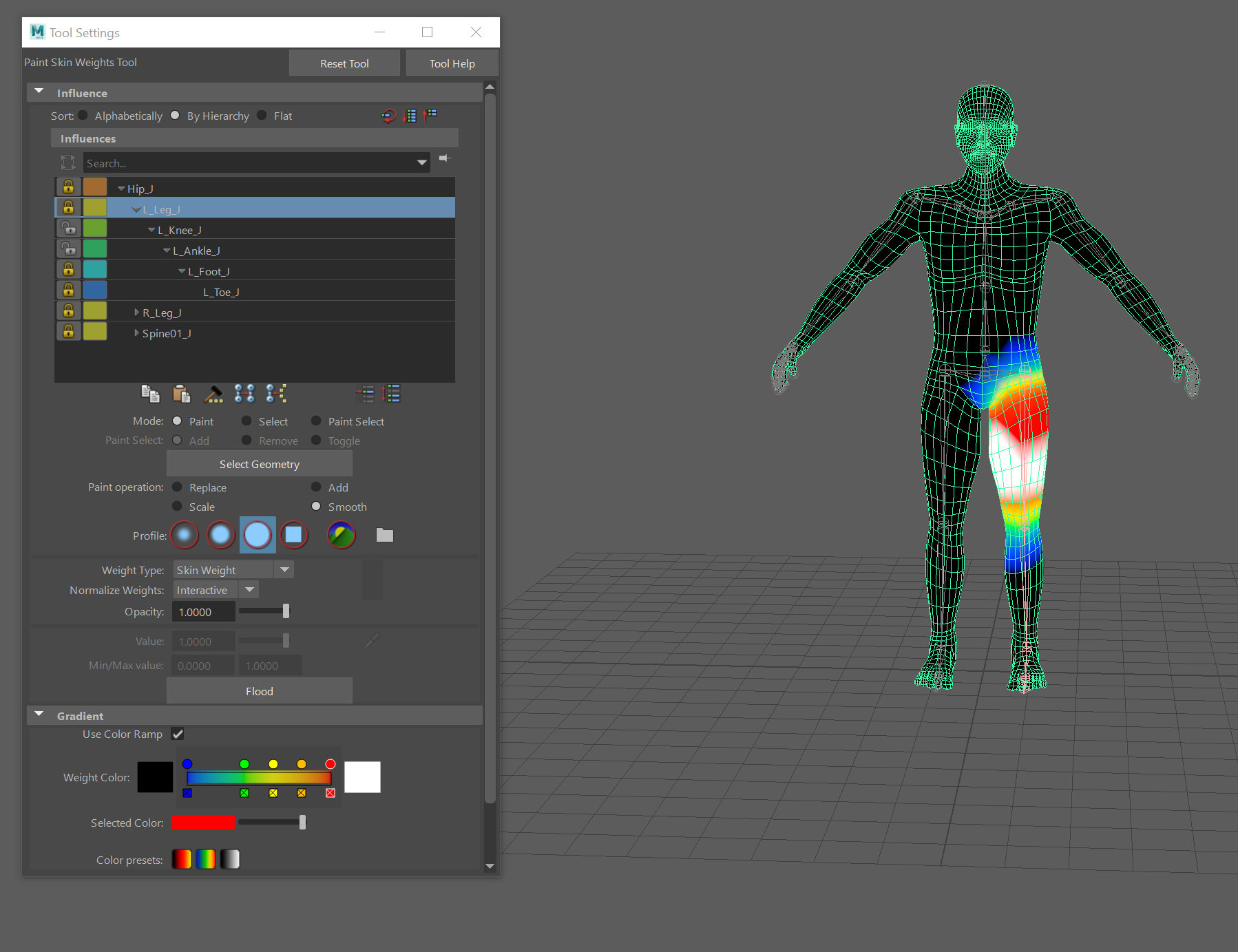Select the Gaussian brush profile

pyautogui.click(x=184, y=535)
